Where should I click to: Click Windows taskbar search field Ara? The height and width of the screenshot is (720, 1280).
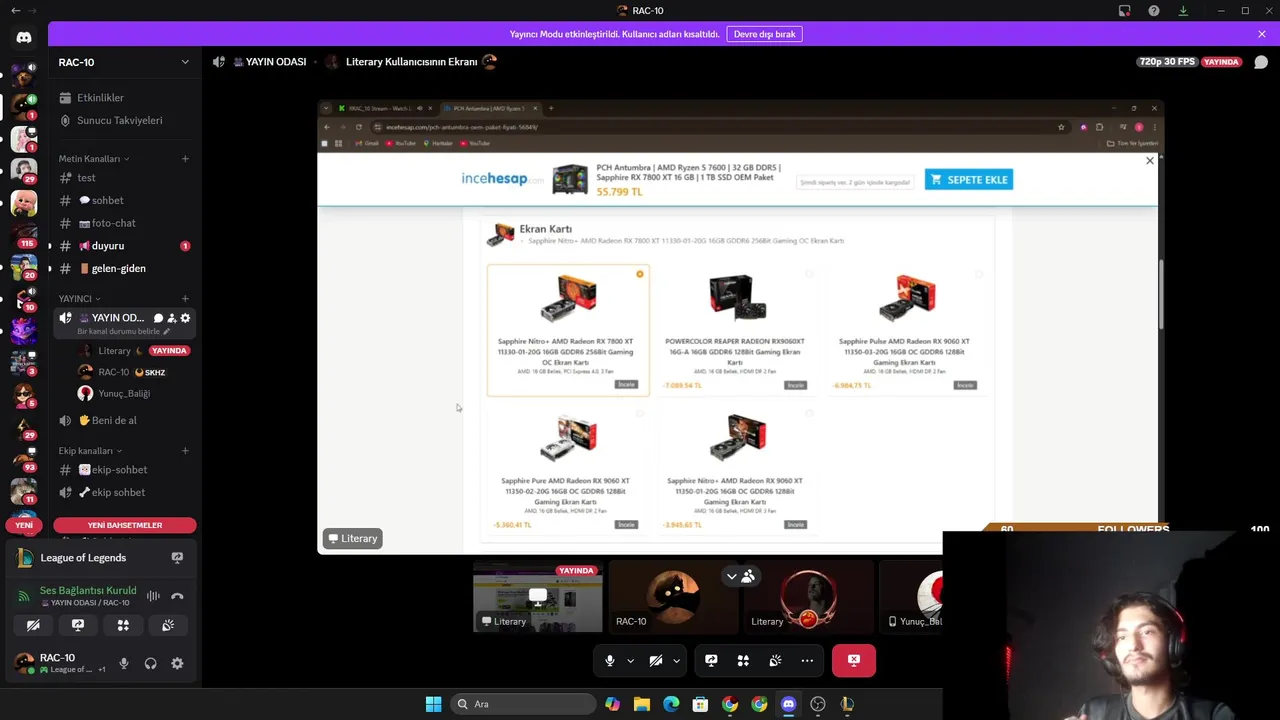[x=523, y=704]
